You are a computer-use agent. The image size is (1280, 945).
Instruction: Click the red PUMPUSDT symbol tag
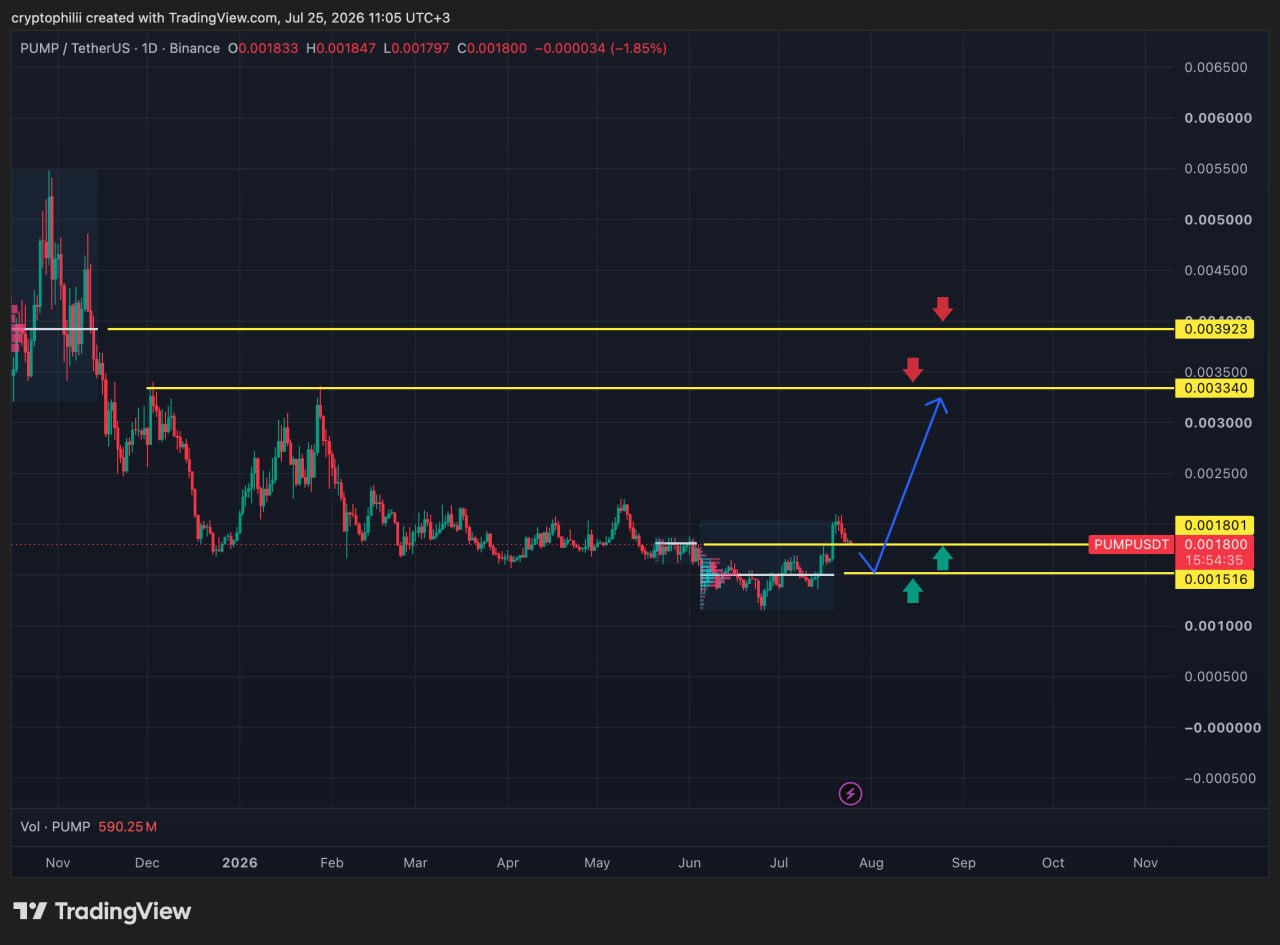(1131, 544)
